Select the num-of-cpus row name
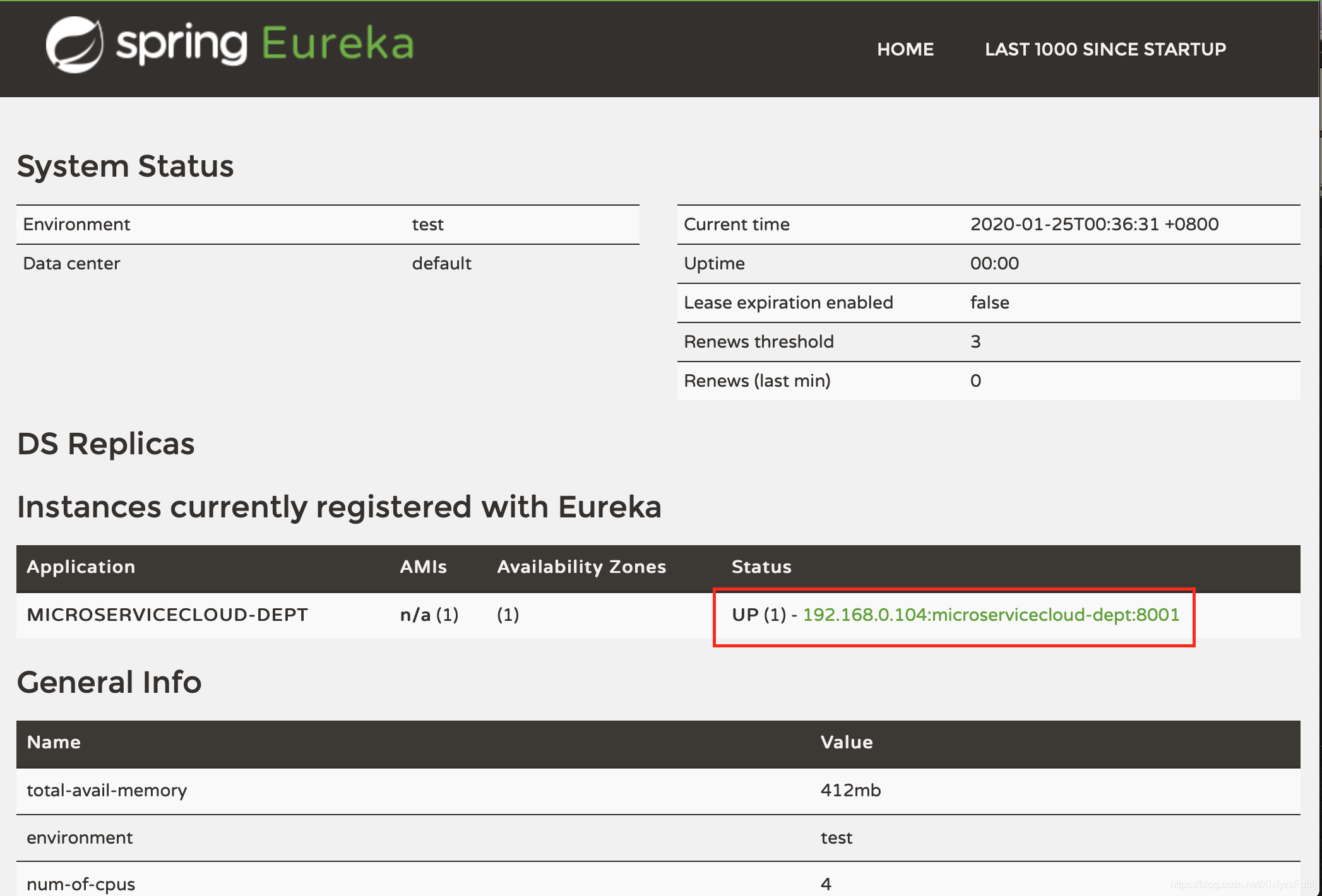The width and height of the screenshot is (1322, 896). point(81,884)
